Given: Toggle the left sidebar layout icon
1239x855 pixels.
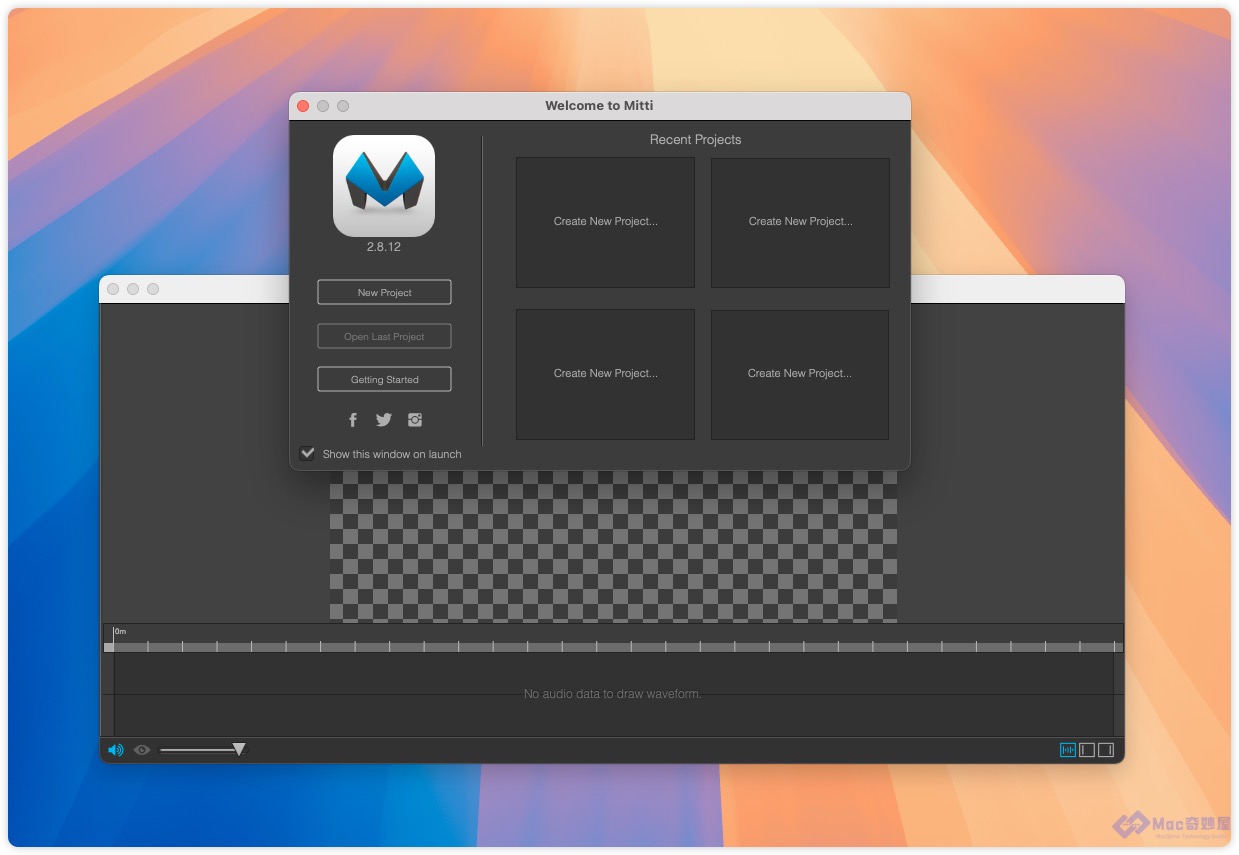Looking at the screenshot, I should (1087, 750).
